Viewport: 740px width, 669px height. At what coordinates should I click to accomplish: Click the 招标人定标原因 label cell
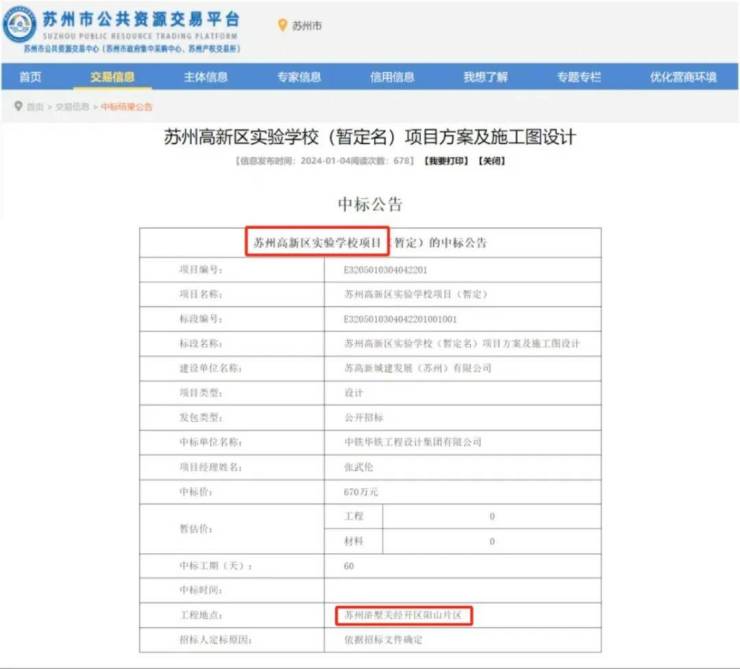232,640
